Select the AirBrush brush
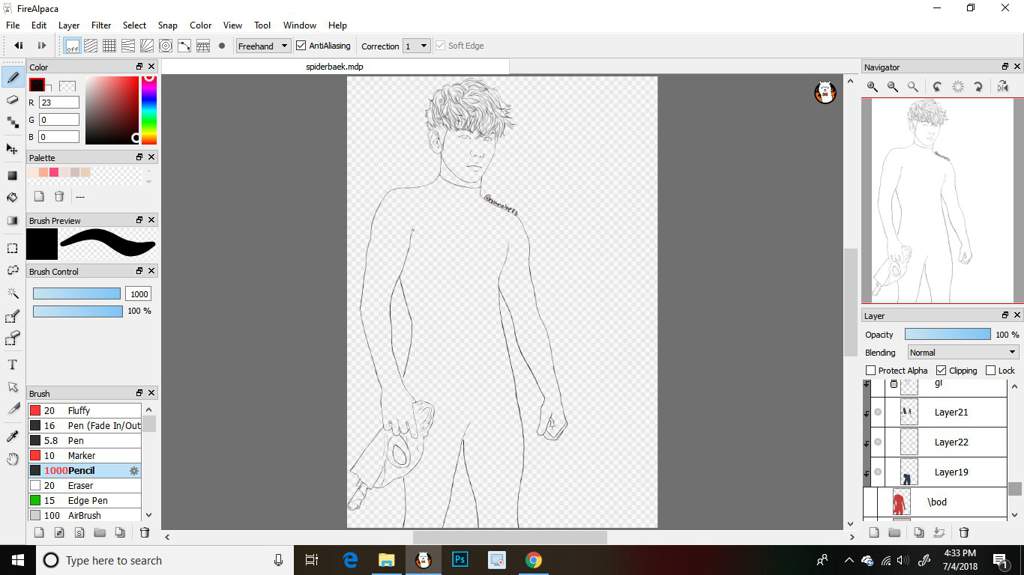Screen dimensions: 1024x575 [x=85, y=515]
